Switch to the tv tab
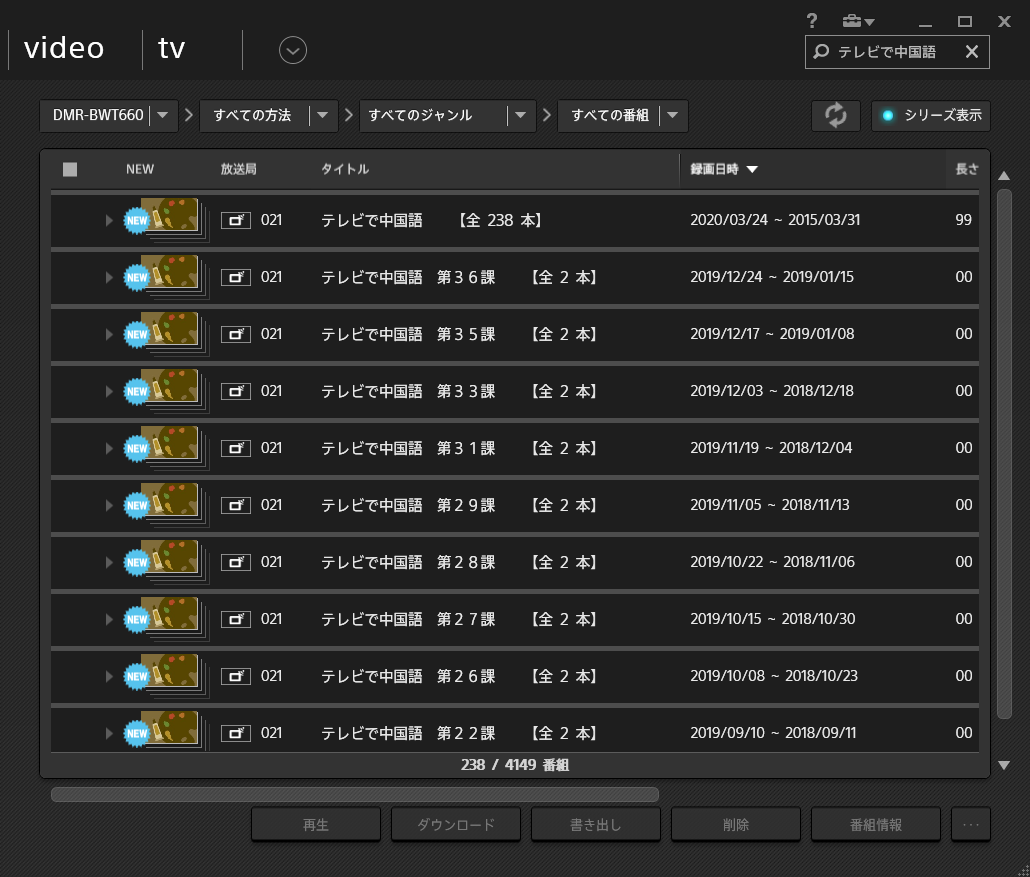 pos(172,48)
